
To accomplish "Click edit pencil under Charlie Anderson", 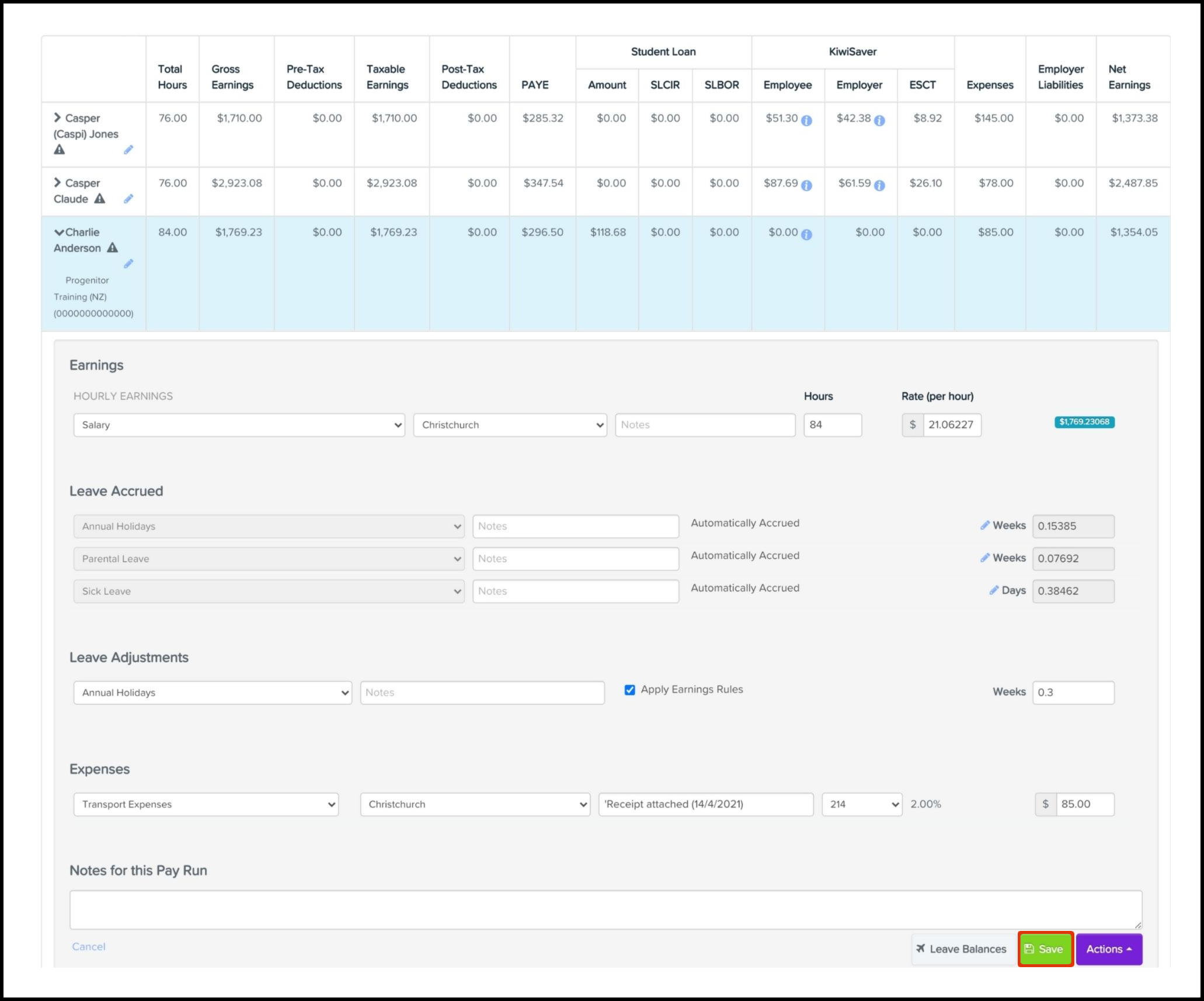I will pos(128,264).
